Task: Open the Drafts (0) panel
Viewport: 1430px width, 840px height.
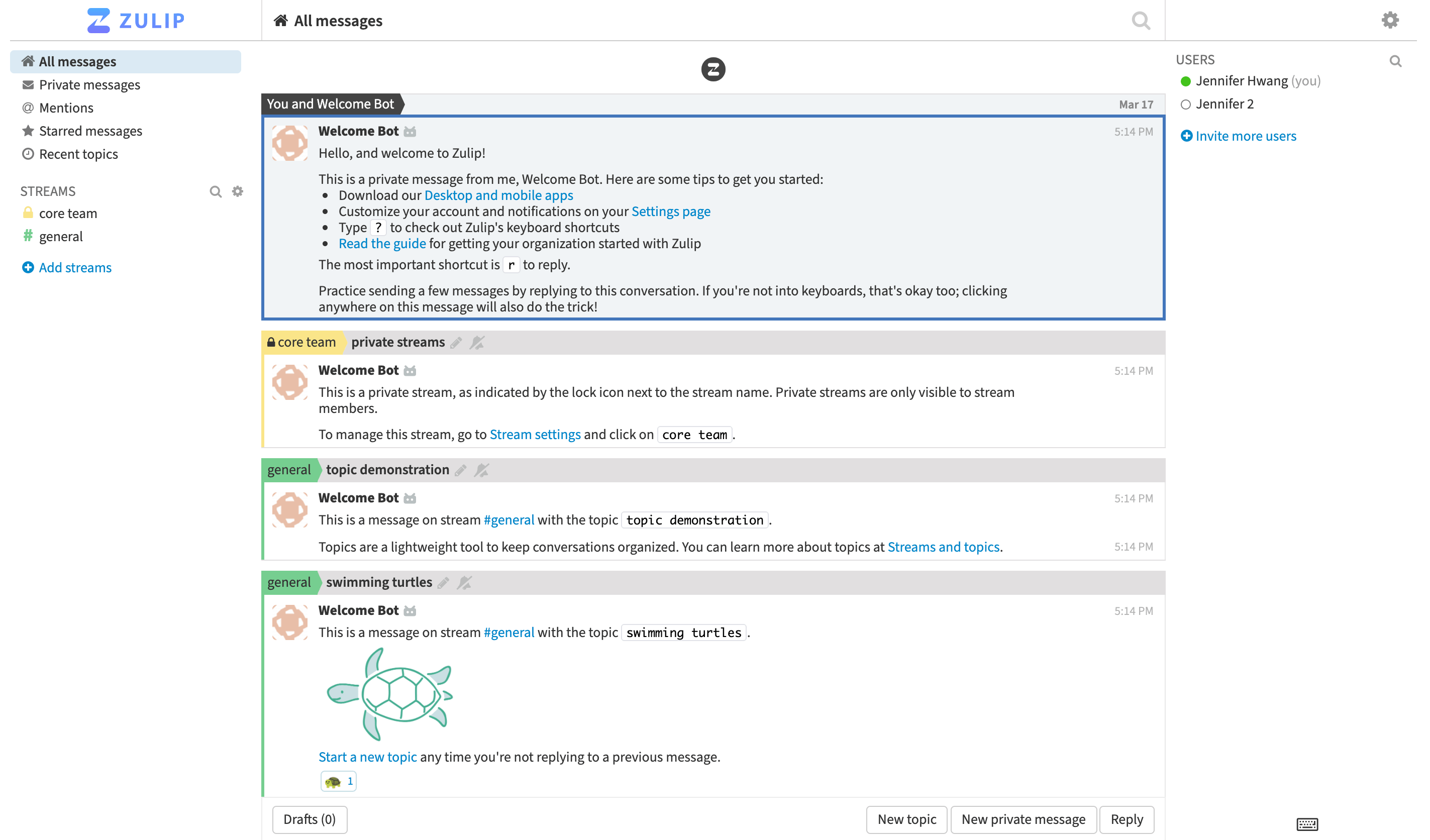Action: pyautogui.click(x=310, y=819)
